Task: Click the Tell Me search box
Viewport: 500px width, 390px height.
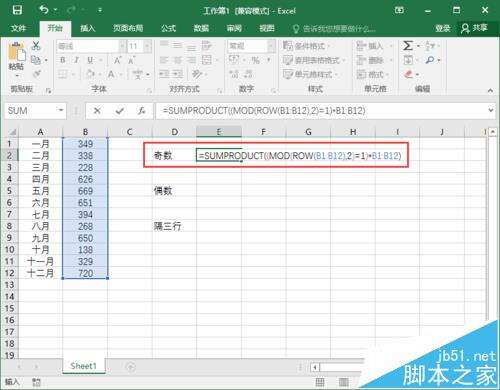Action: [x=334, y=29]
